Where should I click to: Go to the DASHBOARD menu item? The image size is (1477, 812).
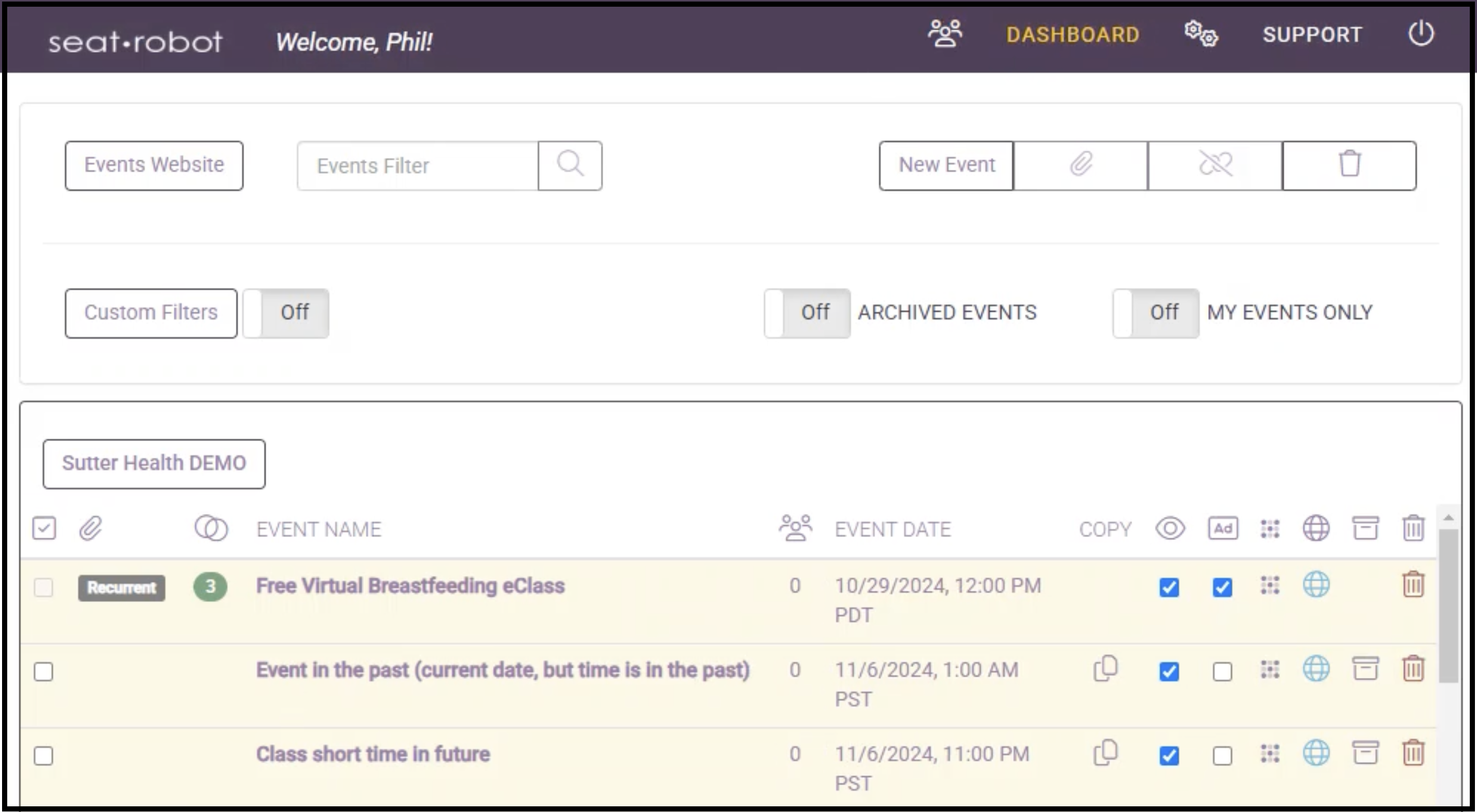[x=1073, y=35]
